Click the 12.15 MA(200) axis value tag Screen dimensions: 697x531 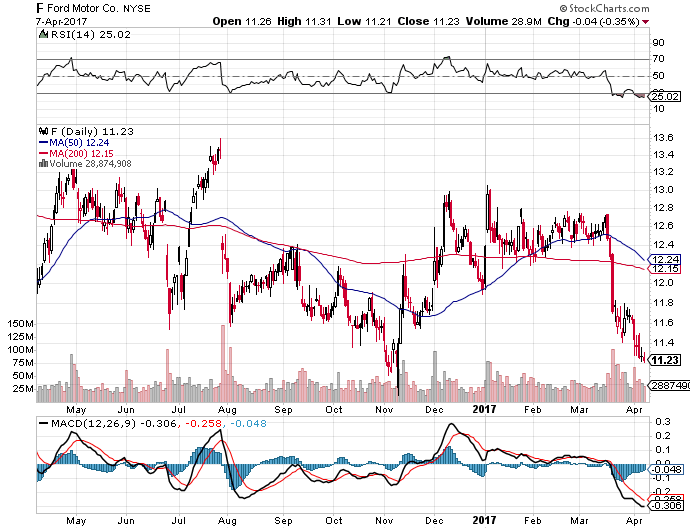665,269
